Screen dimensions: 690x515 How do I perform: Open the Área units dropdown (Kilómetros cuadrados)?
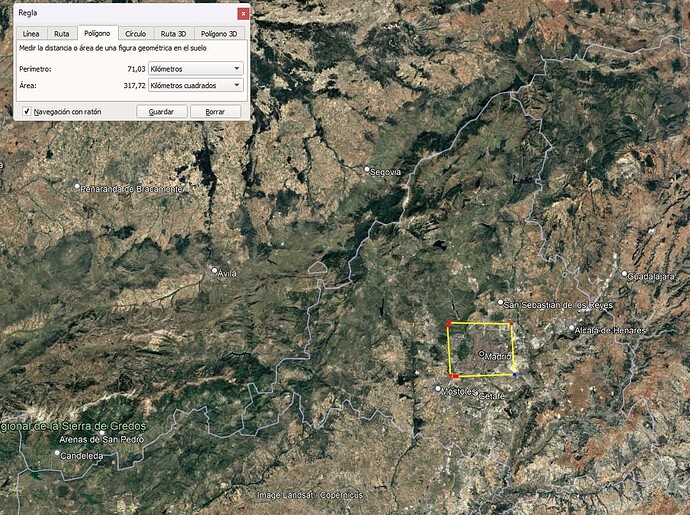pos(195,86)
